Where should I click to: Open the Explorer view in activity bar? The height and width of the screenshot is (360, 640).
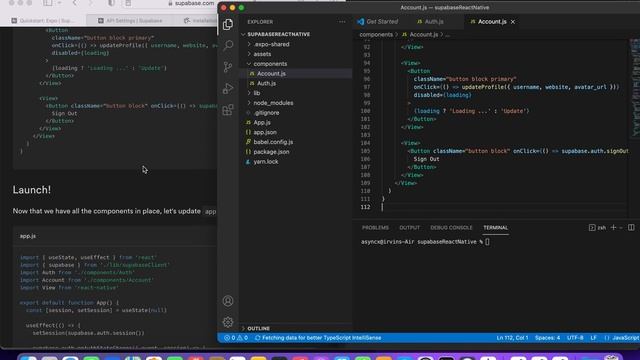pyautogui.click(x=228, y=24)
